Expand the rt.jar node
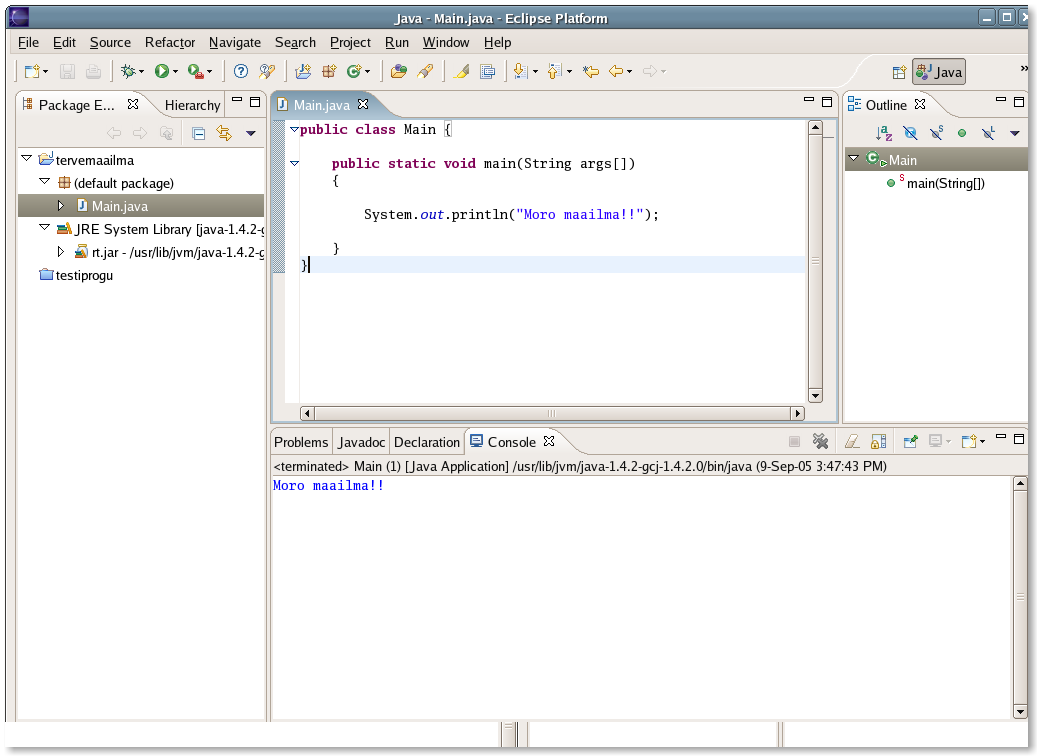This screenshot has width=1037, height=756. [61, 252]
